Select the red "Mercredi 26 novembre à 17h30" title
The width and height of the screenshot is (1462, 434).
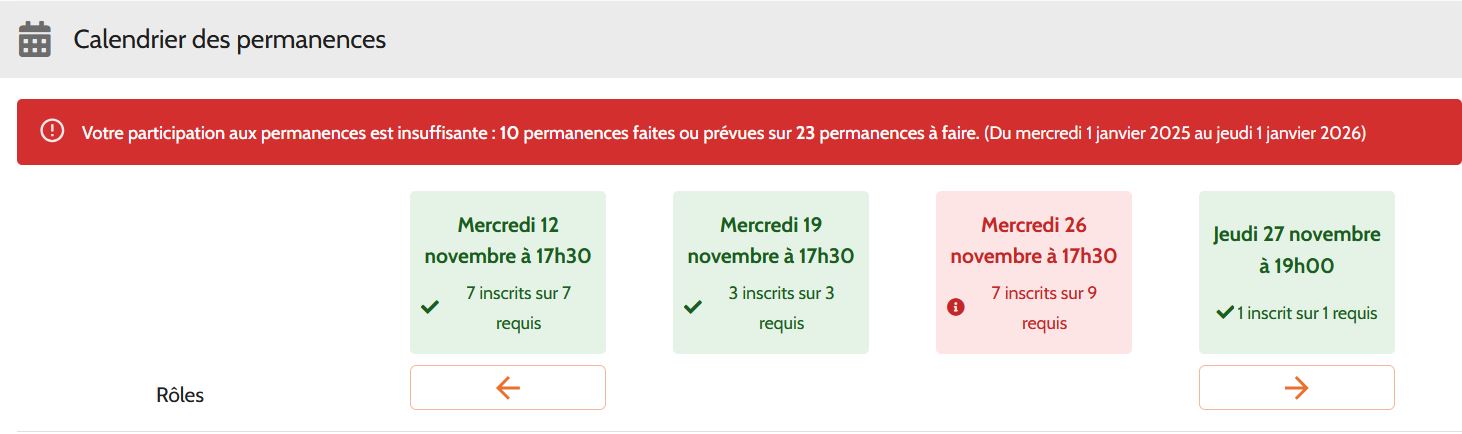(1034, 240)
